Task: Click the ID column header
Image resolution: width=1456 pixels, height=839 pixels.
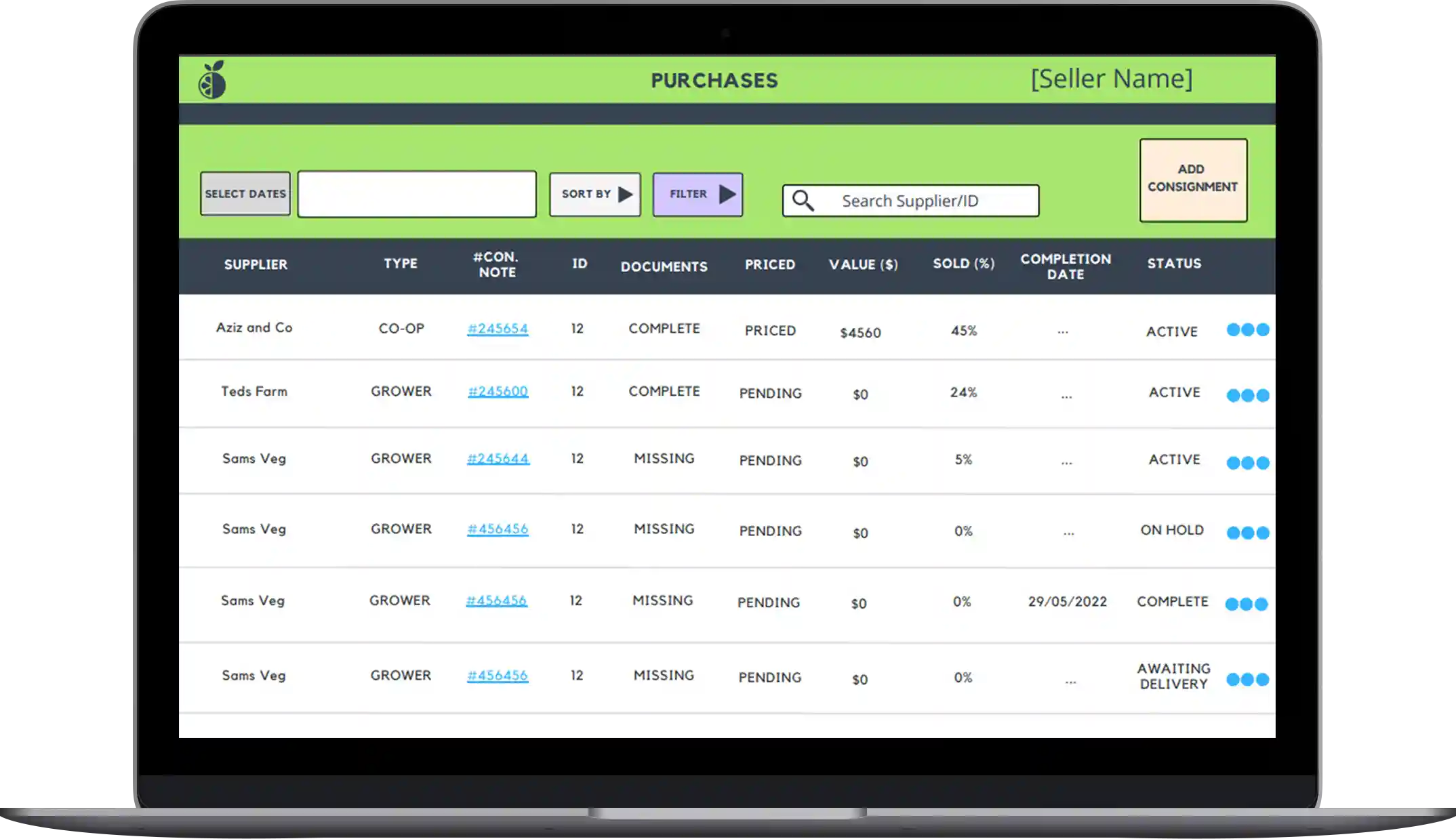Action: [x=580, y=264]
